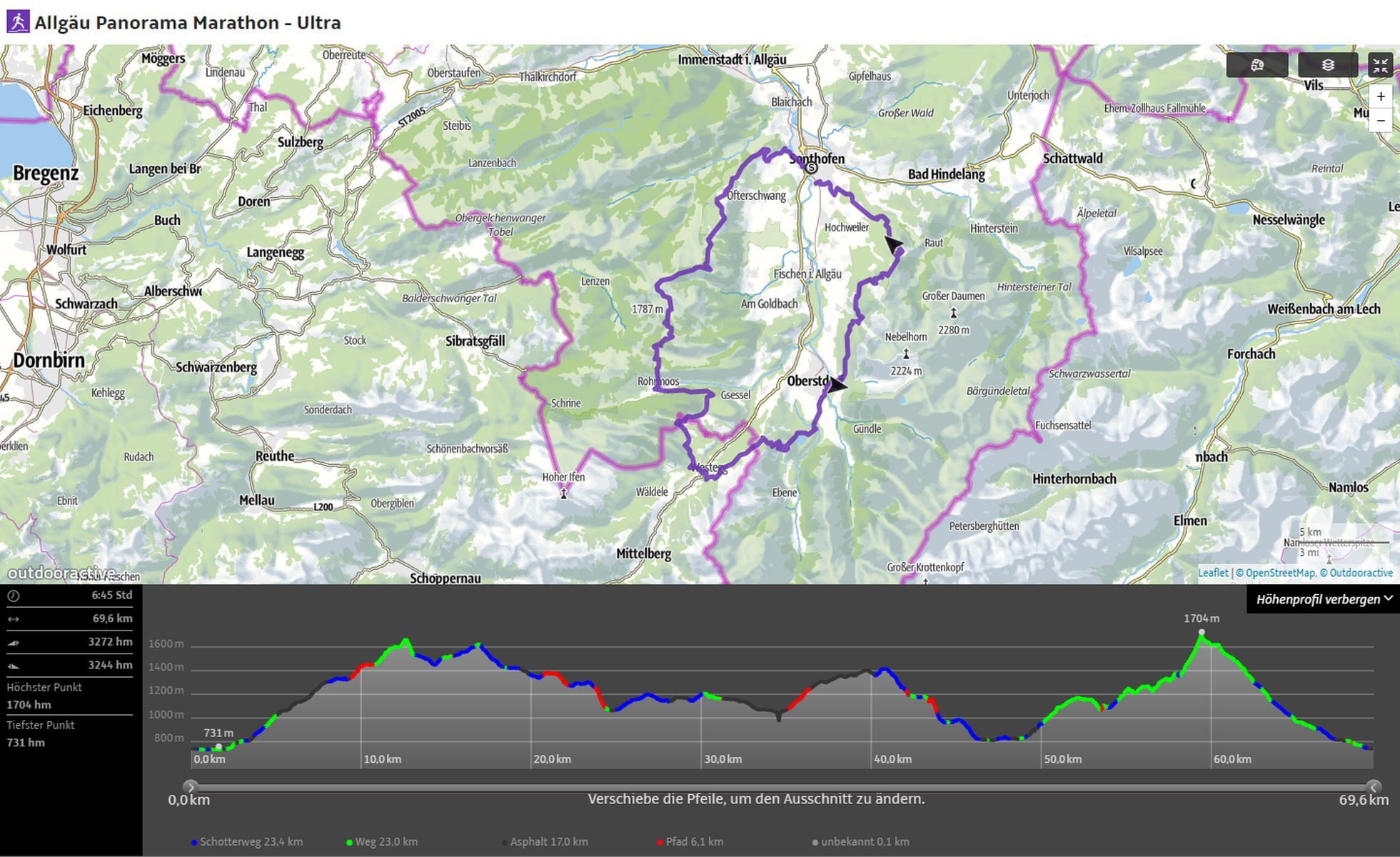
Task: Click the Höchster Punkt label
Action: [x=44, y=687]
